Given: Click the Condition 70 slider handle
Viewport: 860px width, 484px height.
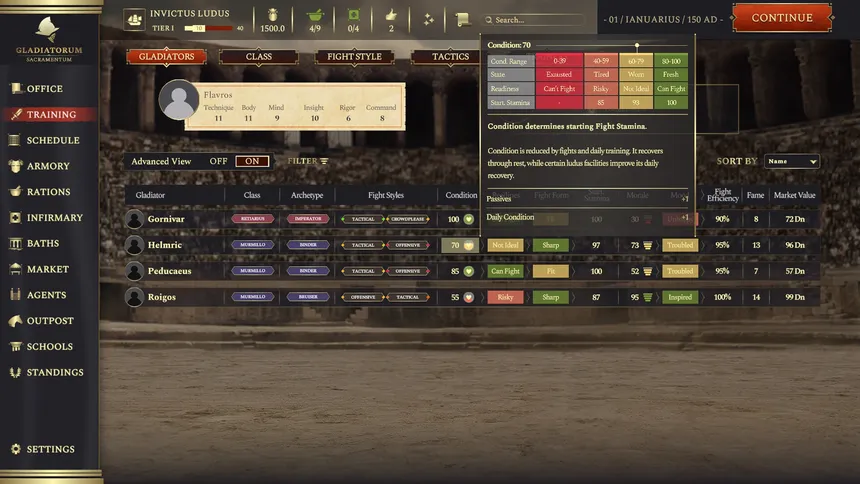Looking at the screenshot, I should [637, 46].
